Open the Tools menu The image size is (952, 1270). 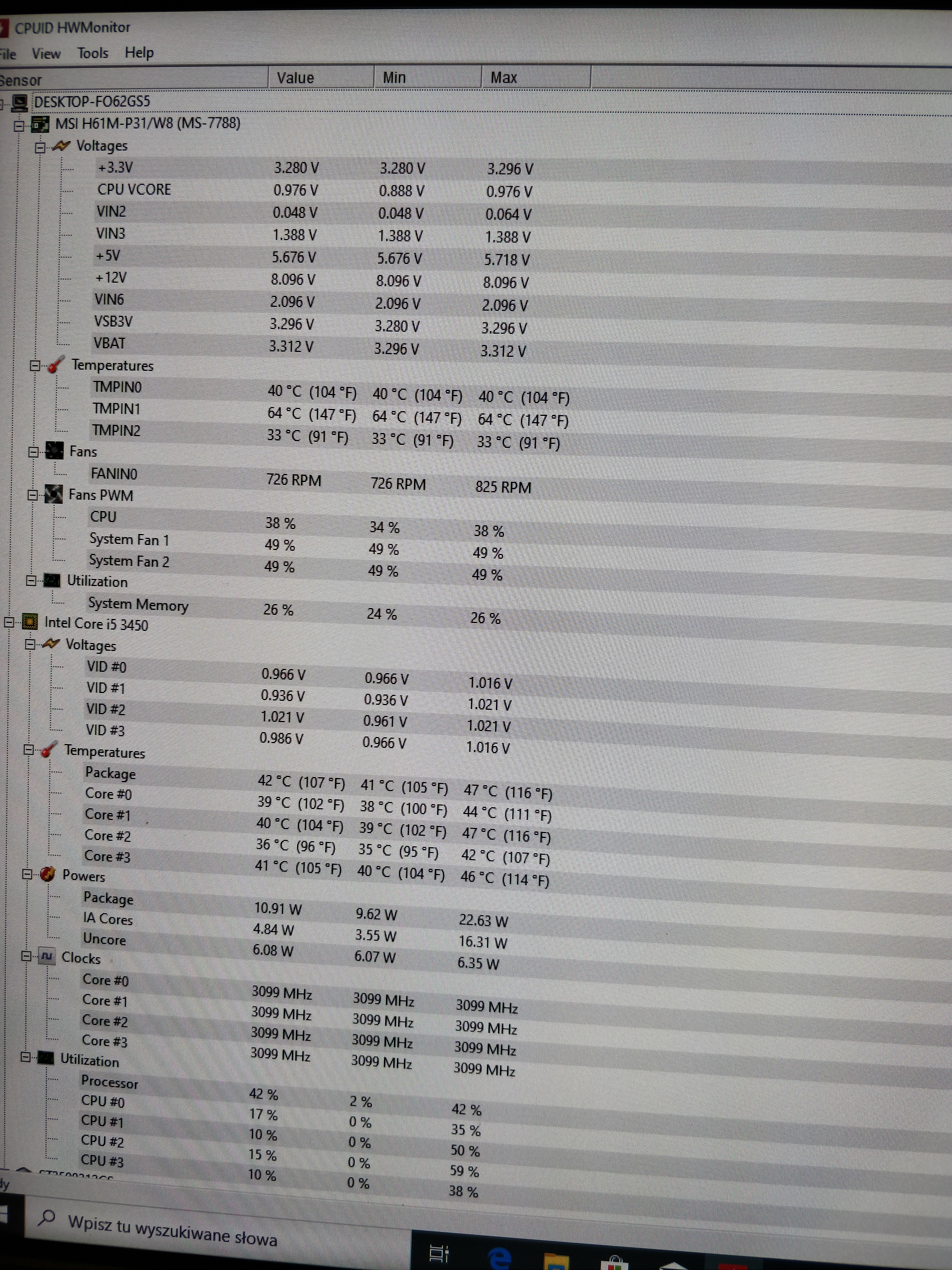pyautogui.click(x=92, y=53)
